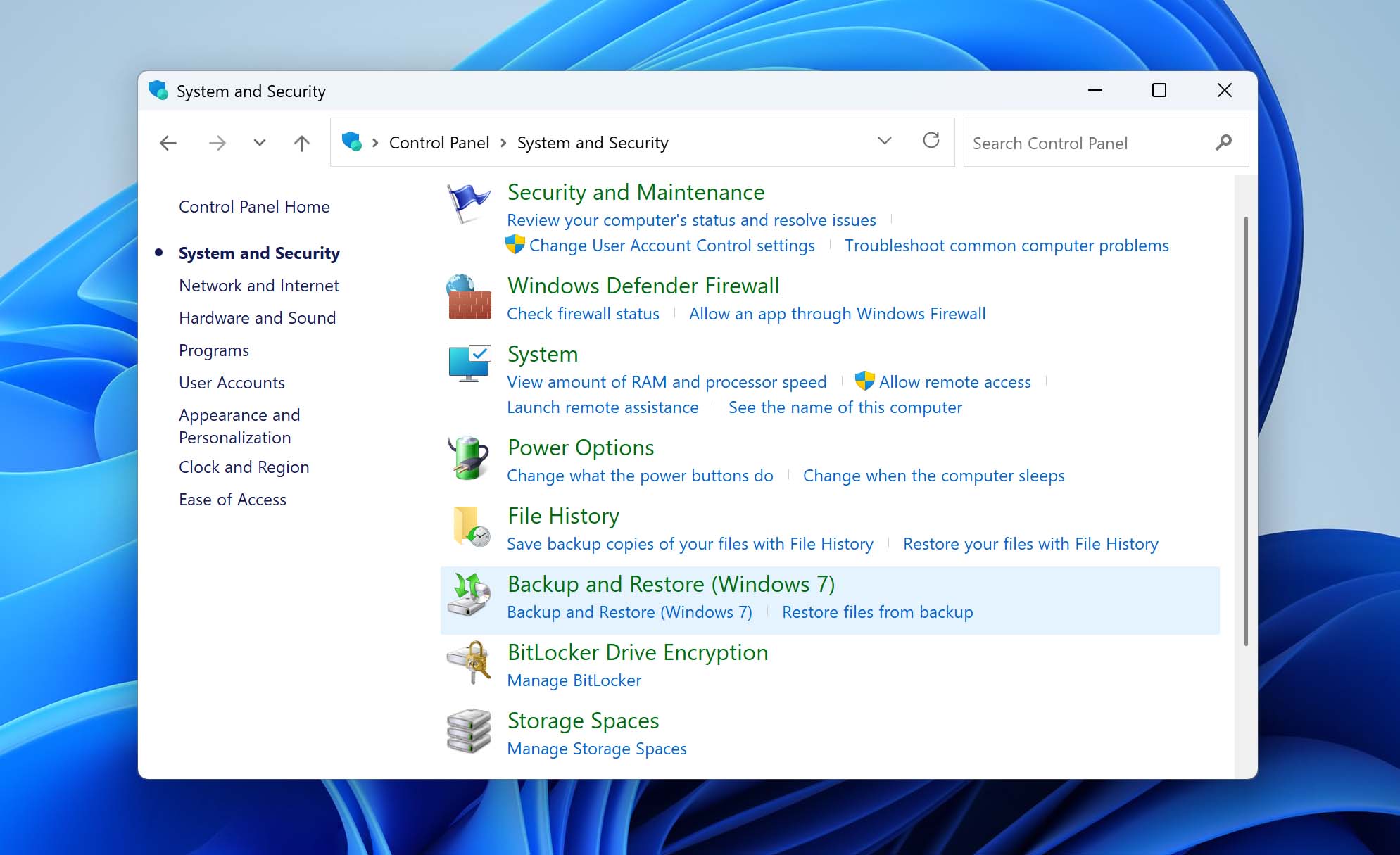Open Manage BitLocker
The height and width of the screenshot is (855, 1400).
pyautogui.click(x=574, y=680)
